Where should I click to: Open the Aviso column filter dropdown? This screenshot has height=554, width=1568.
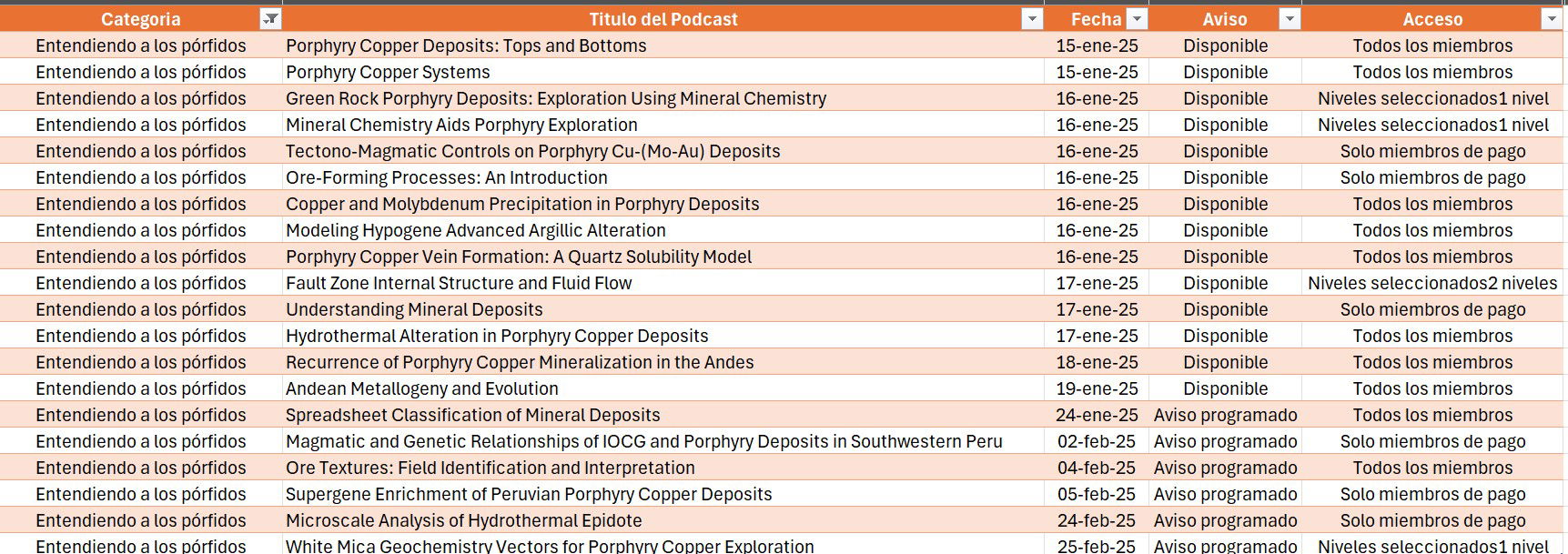(x=1290, y=19)
